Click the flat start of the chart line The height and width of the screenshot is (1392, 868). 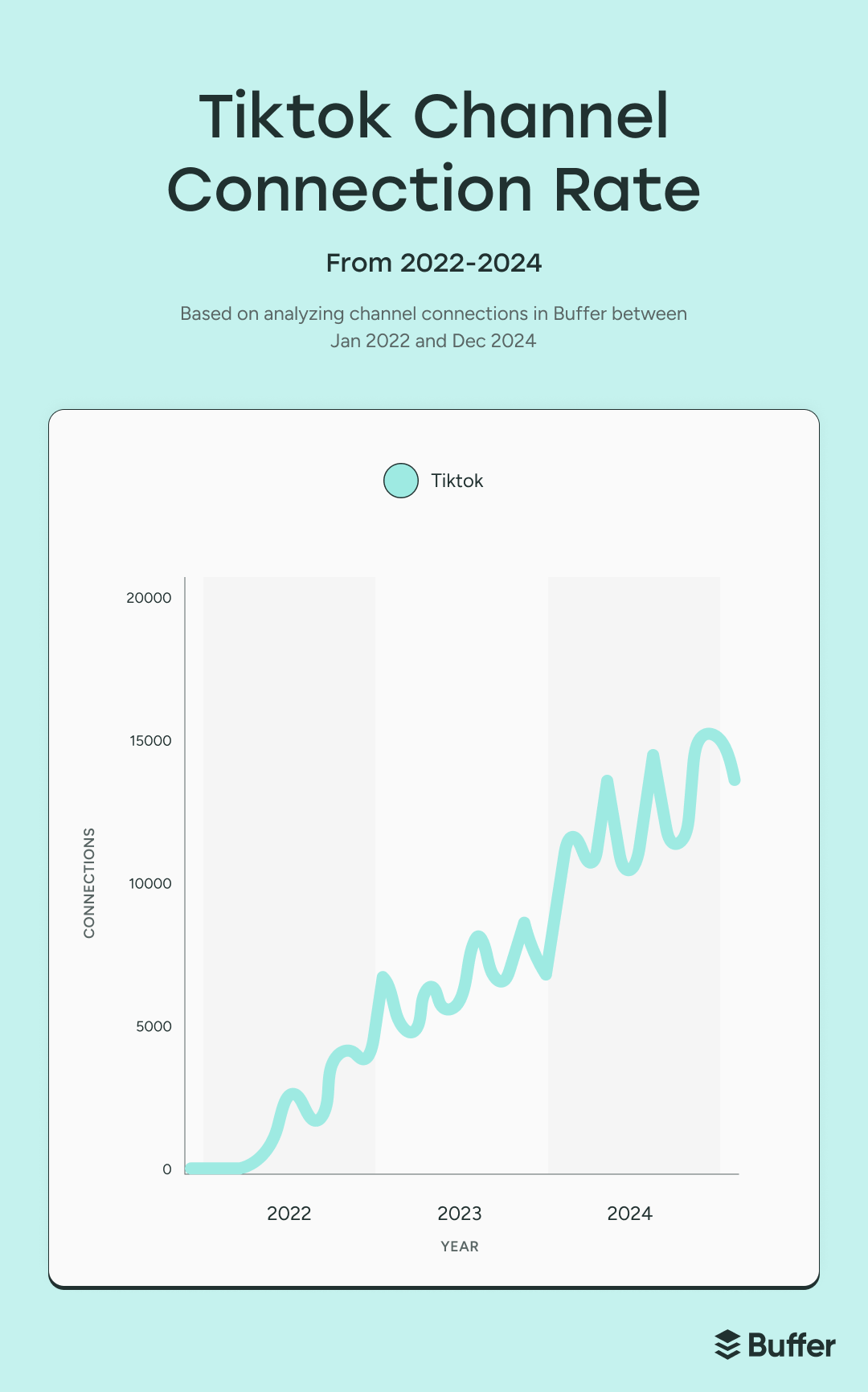[213, 1168]
